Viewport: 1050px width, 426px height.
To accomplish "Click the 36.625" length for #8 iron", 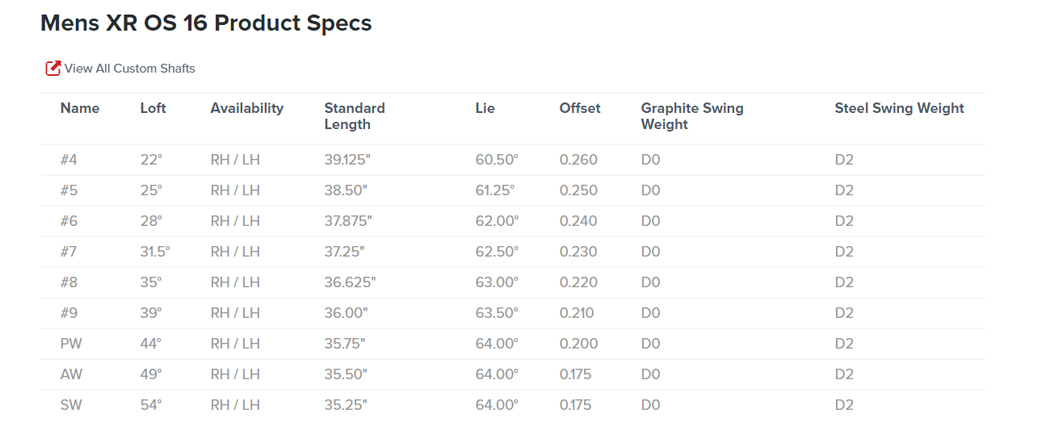I will [x=348, y=282].
